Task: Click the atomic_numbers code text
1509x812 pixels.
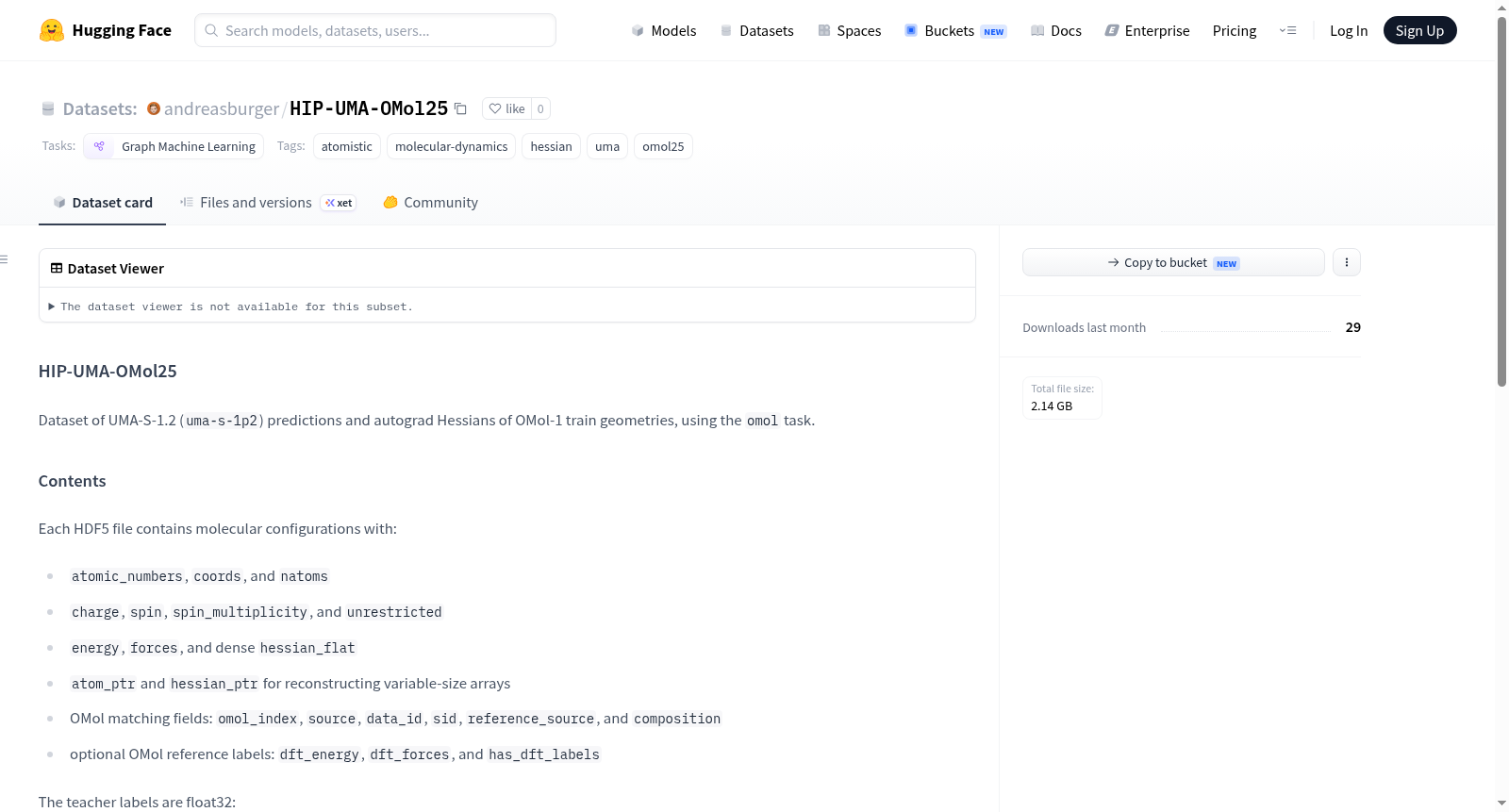Action: click(x=127, y=576)
